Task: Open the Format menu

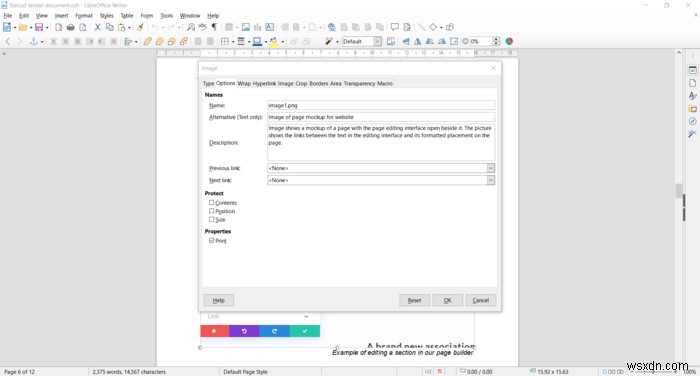Action: tap(84, 16)
